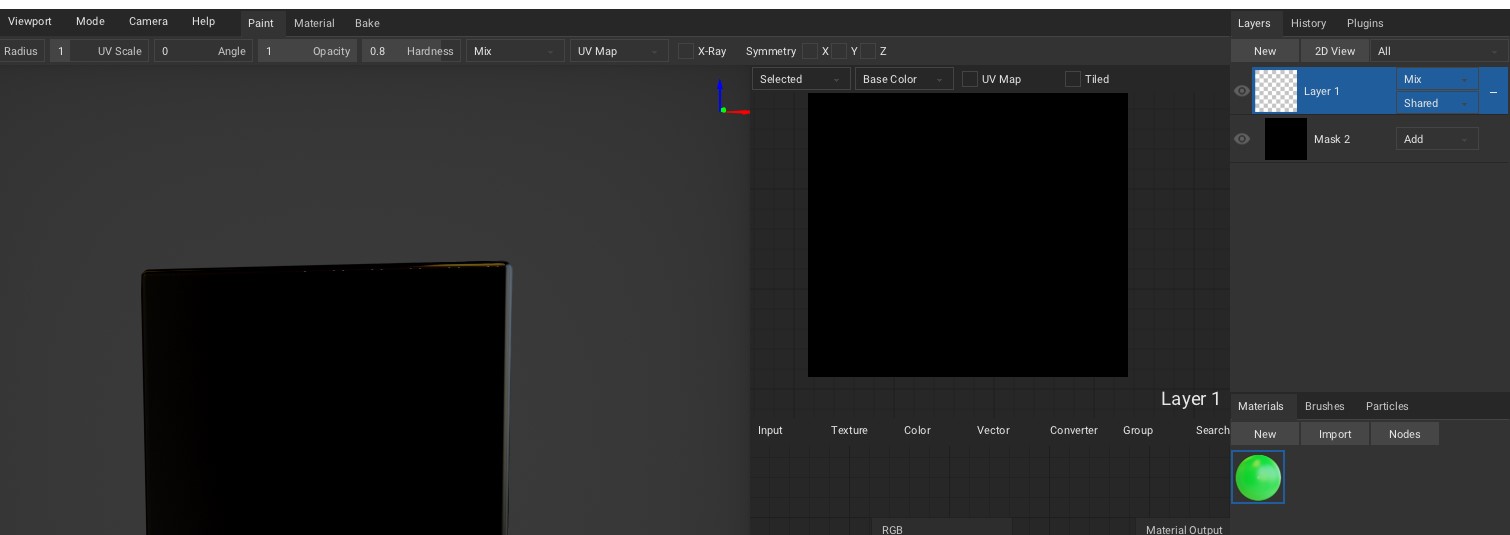Toggle visibility eye of Mask 2
The width and height of the screenshot is (1510, 535).
tap(1242, 139)
